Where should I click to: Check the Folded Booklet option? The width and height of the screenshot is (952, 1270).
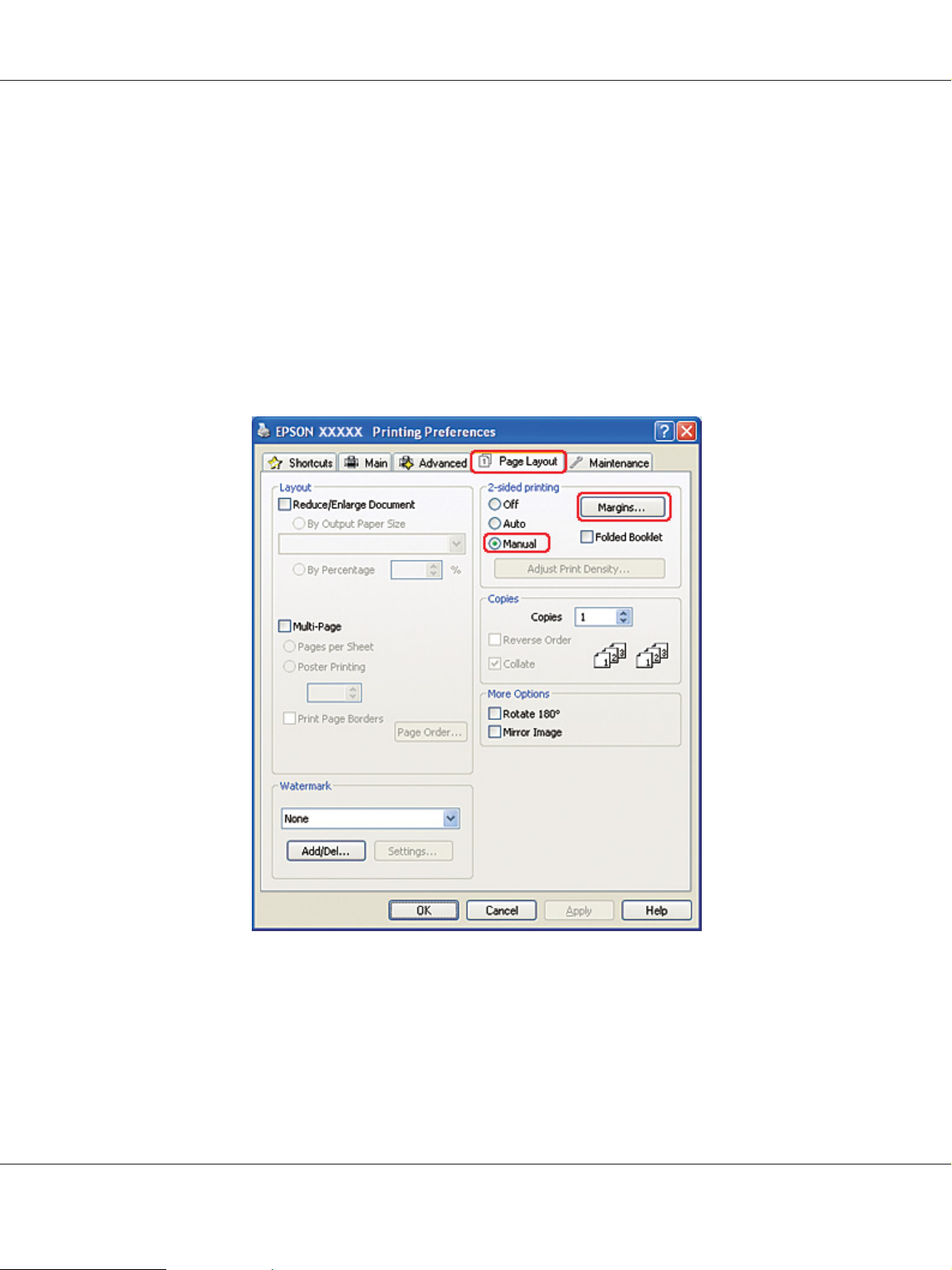tap(587, 537)
